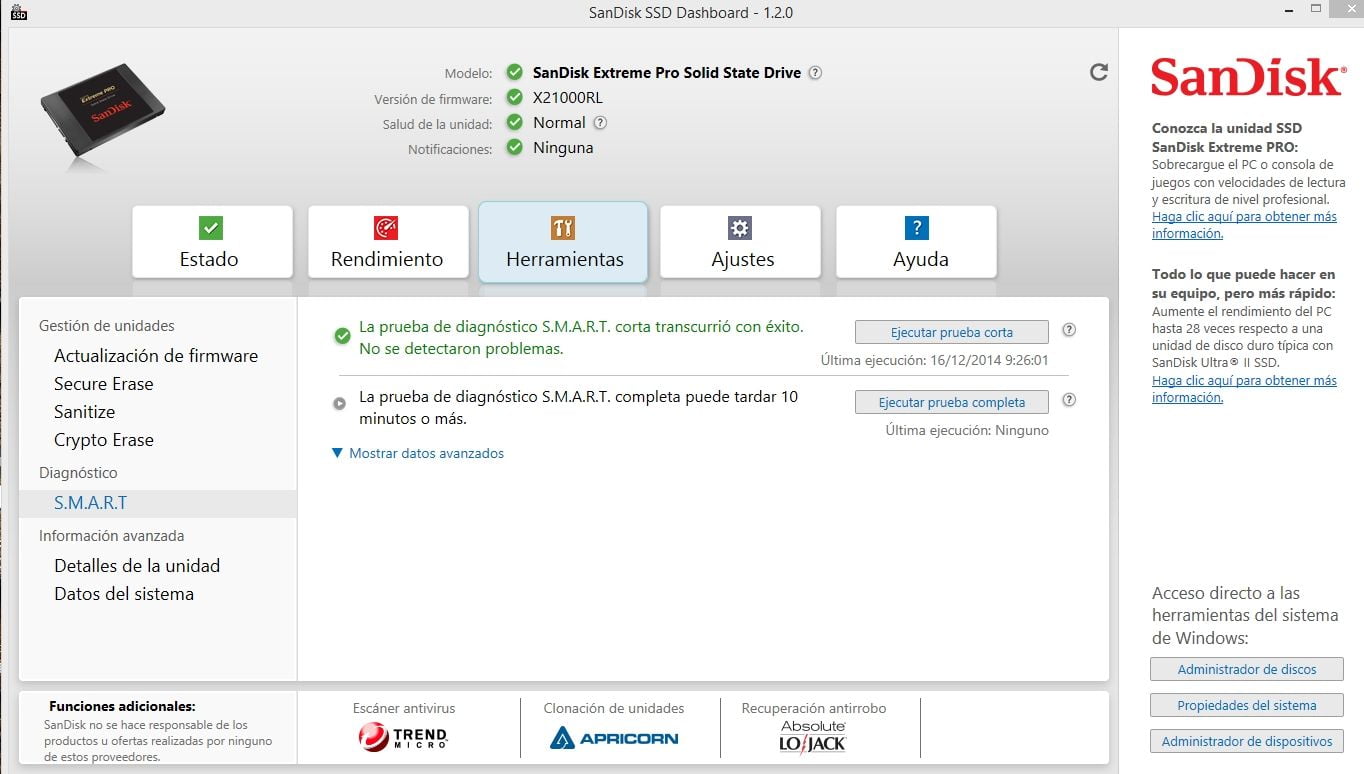Click the green check next to Notificaciones
This screenshot has height=774, width=1364.
point(514,148)
